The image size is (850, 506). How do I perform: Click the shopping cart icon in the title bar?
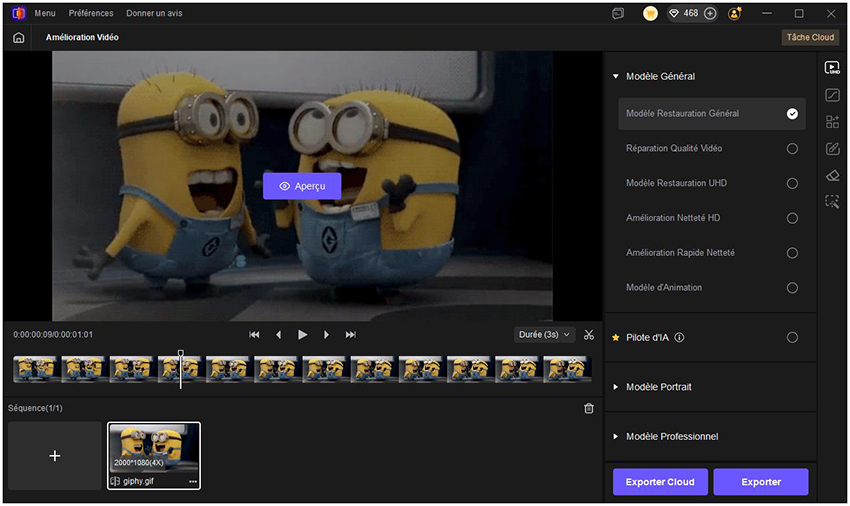click(650, 14)
